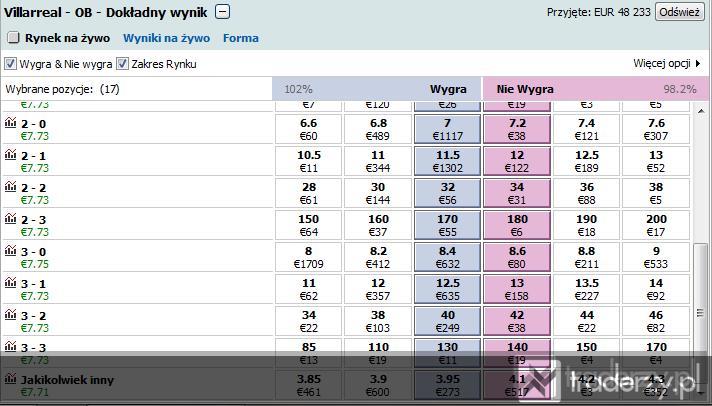Back 3 - 0 at odds 8.4
Image resolution: width=712 pixels, height=406 pixels.
447,257
